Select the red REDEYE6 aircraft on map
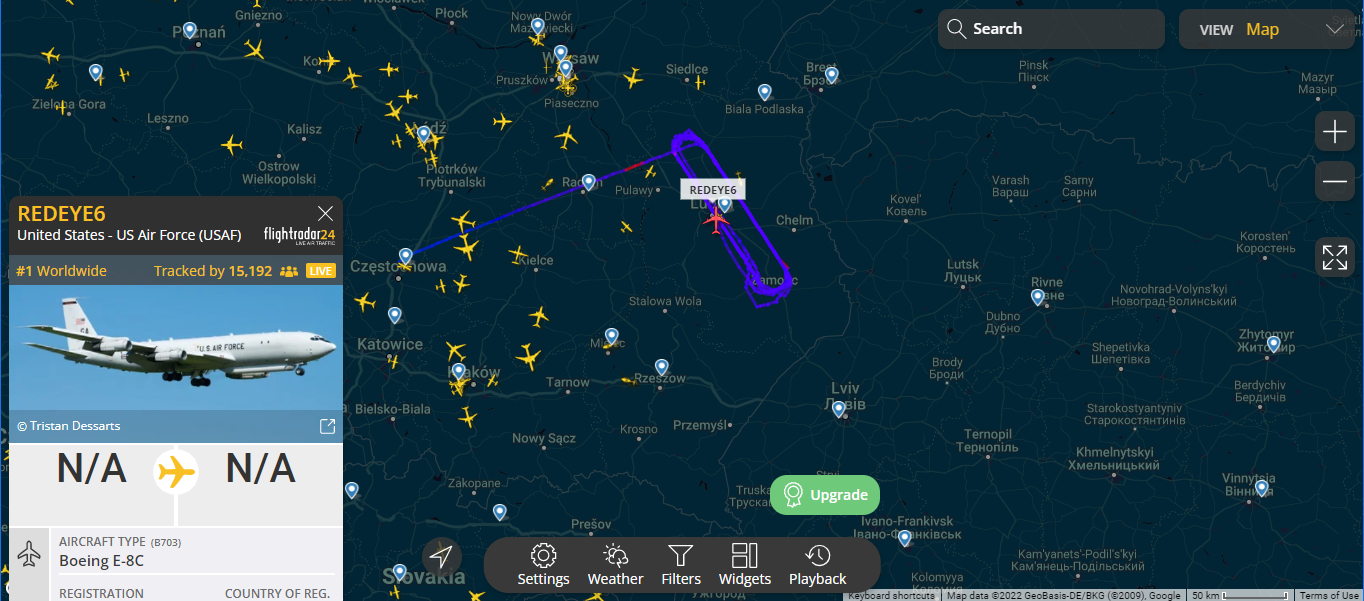The height and width of the screenshot is (601, 1364). pos(715,218)
